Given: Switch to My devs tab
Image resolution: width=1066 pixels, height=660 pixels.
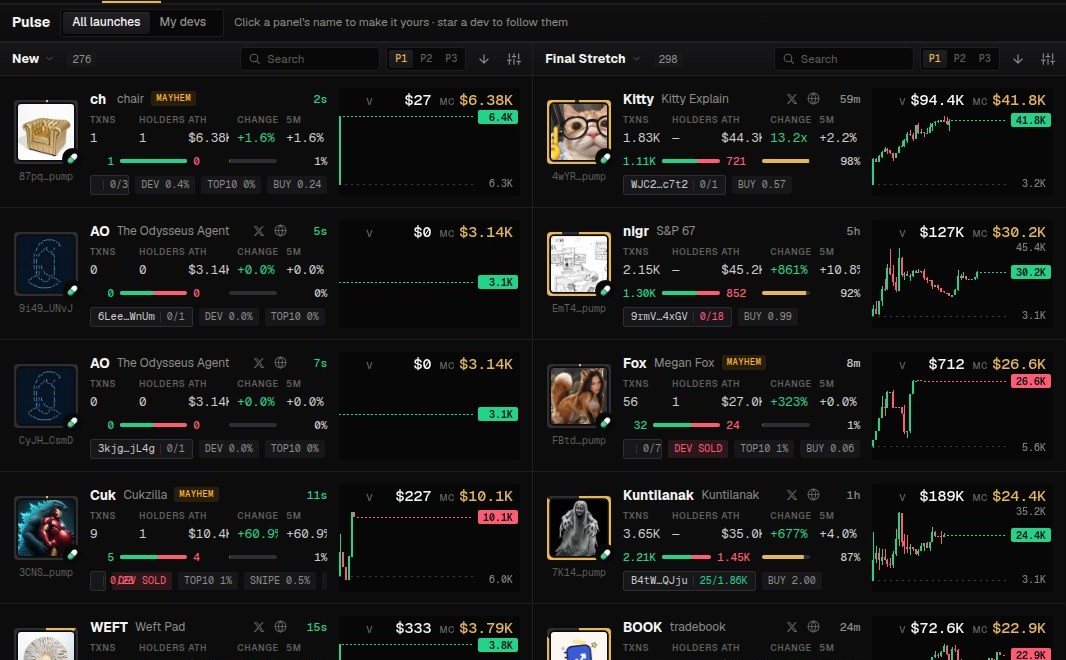Looking at the screenshot, I should pos(183,22).
